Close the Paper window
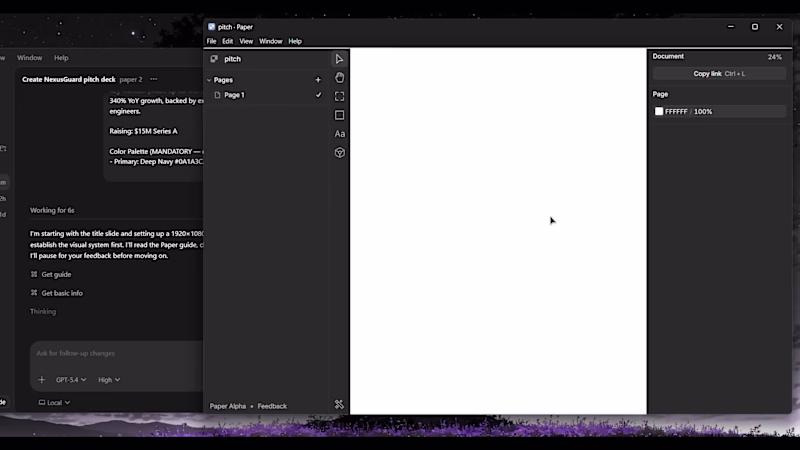This screenshot has width=800, height=450. point(779,27)
